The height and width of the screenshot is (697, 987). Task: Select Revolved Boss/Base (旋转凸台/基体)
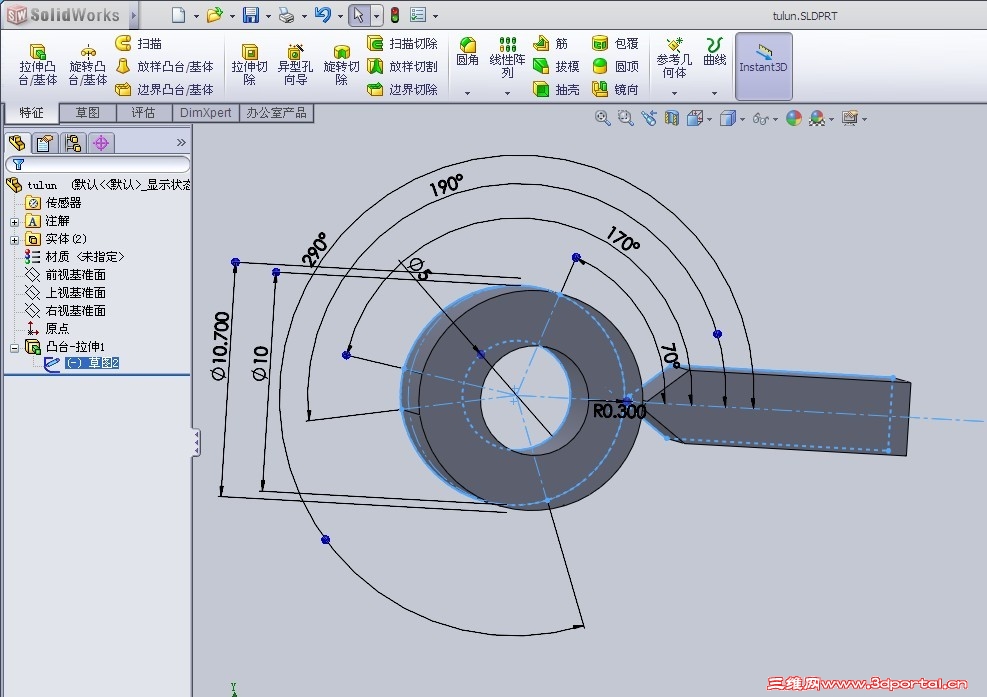tap(87, 64)
